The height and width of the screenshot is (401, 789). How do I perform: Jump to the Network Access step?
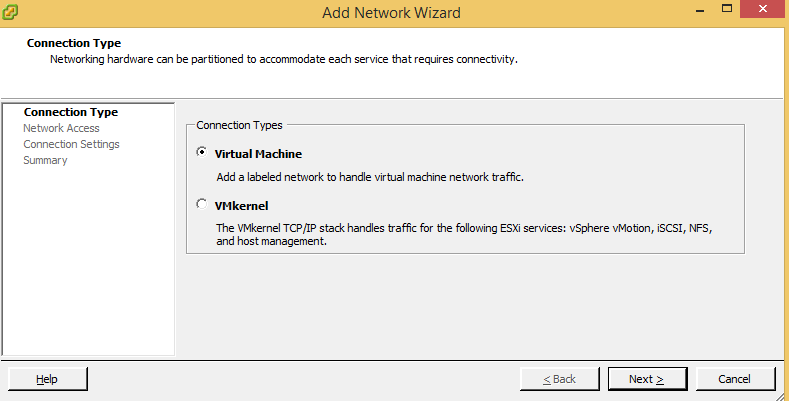(61, 128)
